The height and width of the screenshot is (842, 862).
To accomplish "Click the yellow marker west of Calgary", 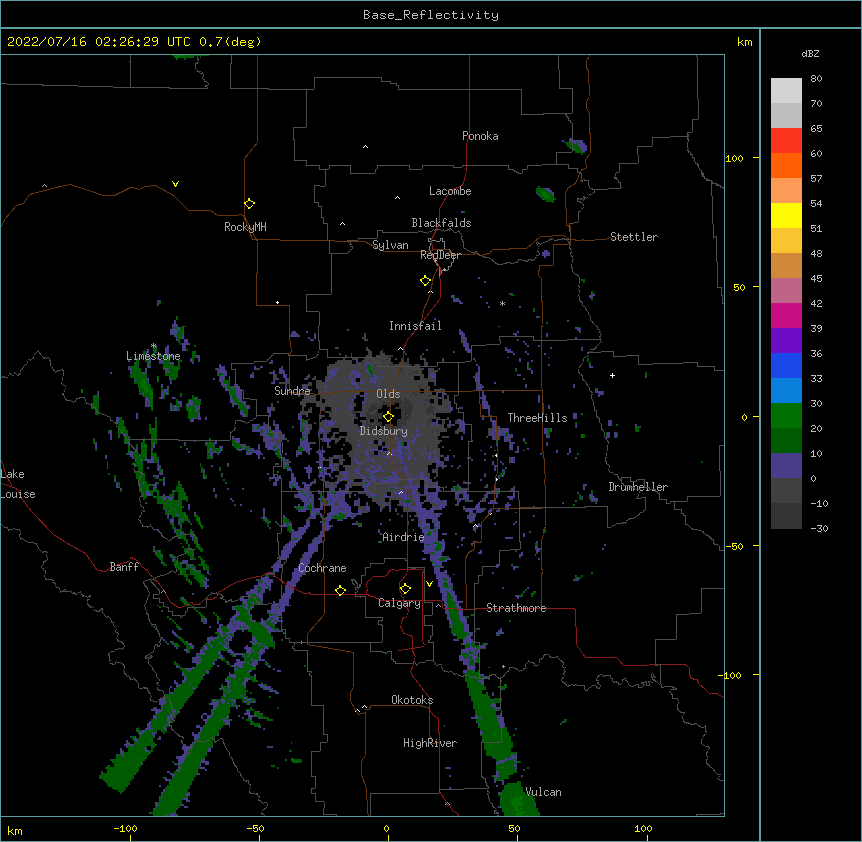I will [340, 590].
